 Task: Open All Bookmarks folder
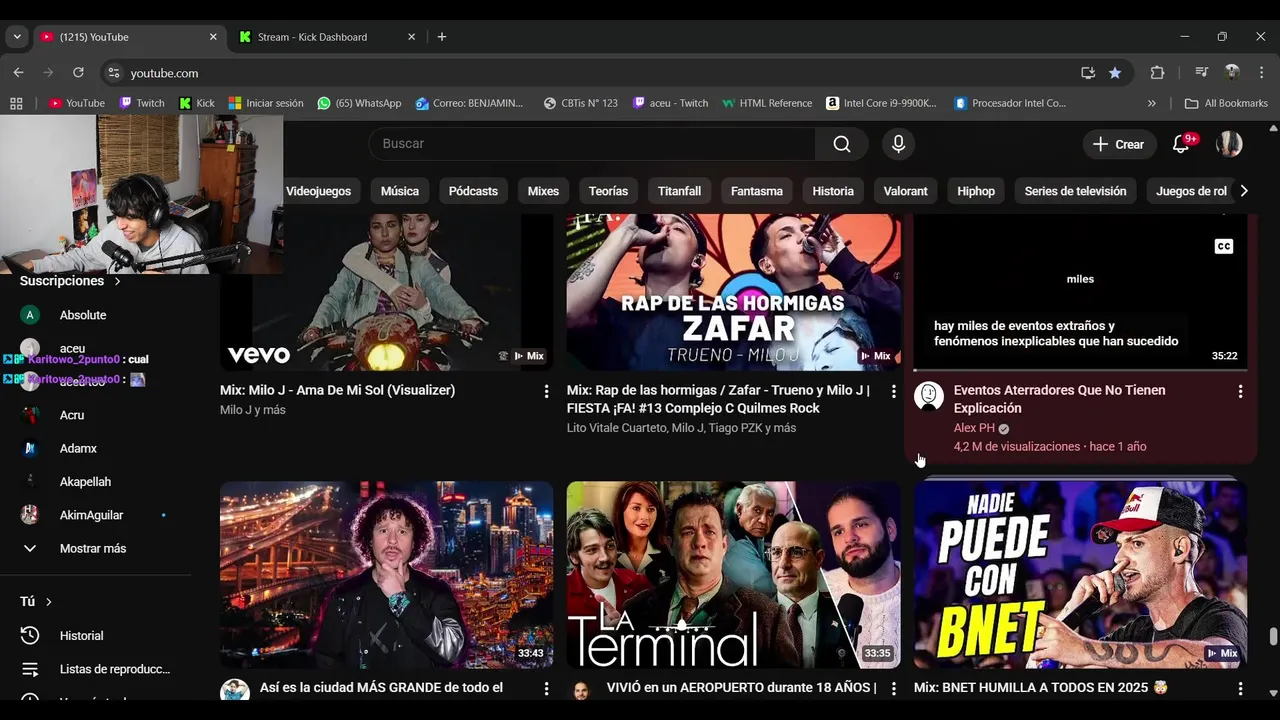(x=1226, y=103)
